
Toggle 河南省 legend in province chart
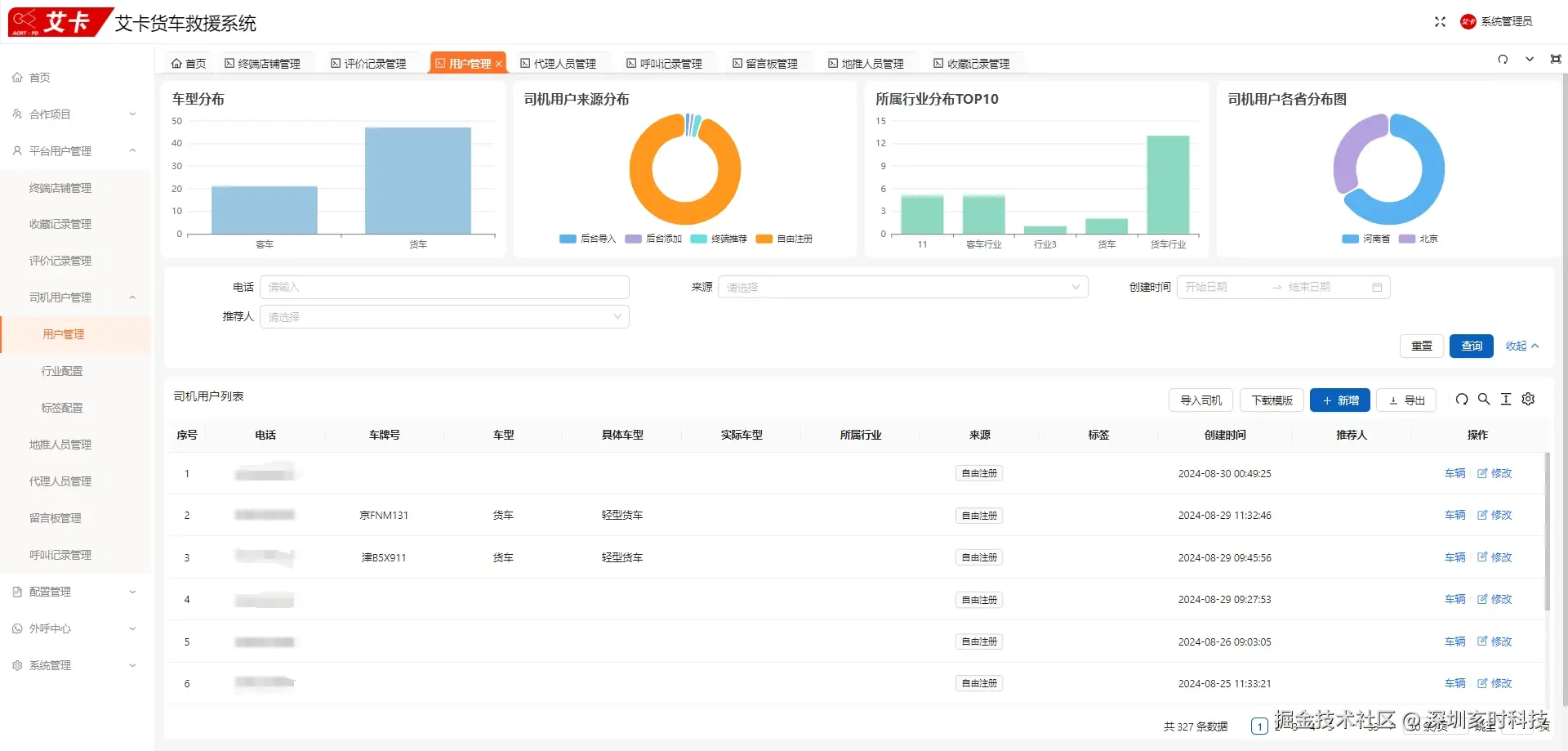pyautogui.click(x=1366, y=239)
